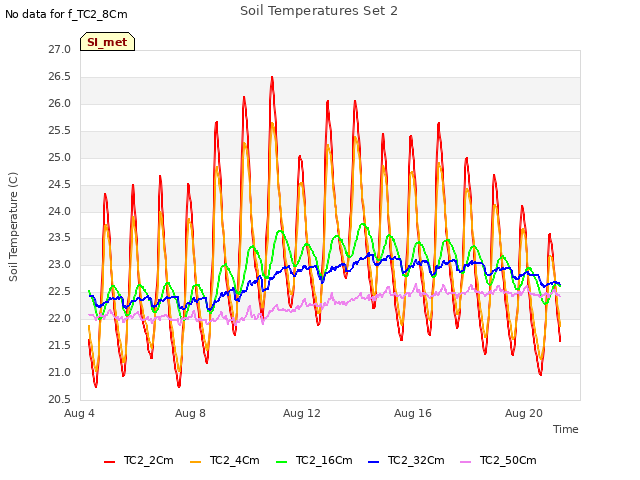The height and width of the screenshot is (480, 640).
Task: Click the red TC2_2Cm legend swatch
Action: (x=109, y=462)
